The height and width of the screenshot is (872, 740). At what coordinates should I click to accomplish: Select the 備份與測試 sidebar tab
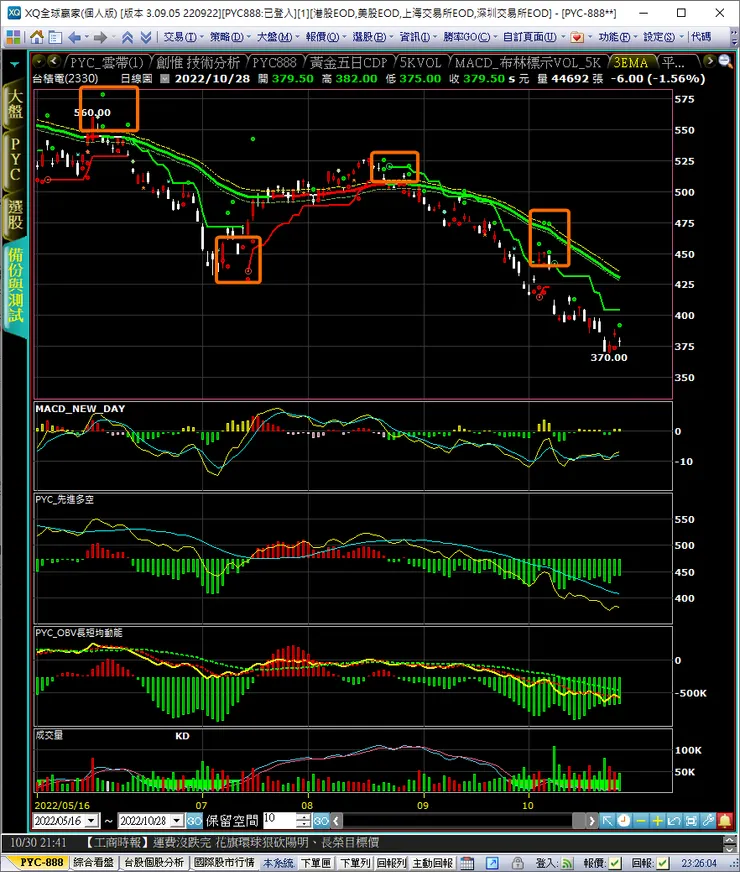[15, 286]
